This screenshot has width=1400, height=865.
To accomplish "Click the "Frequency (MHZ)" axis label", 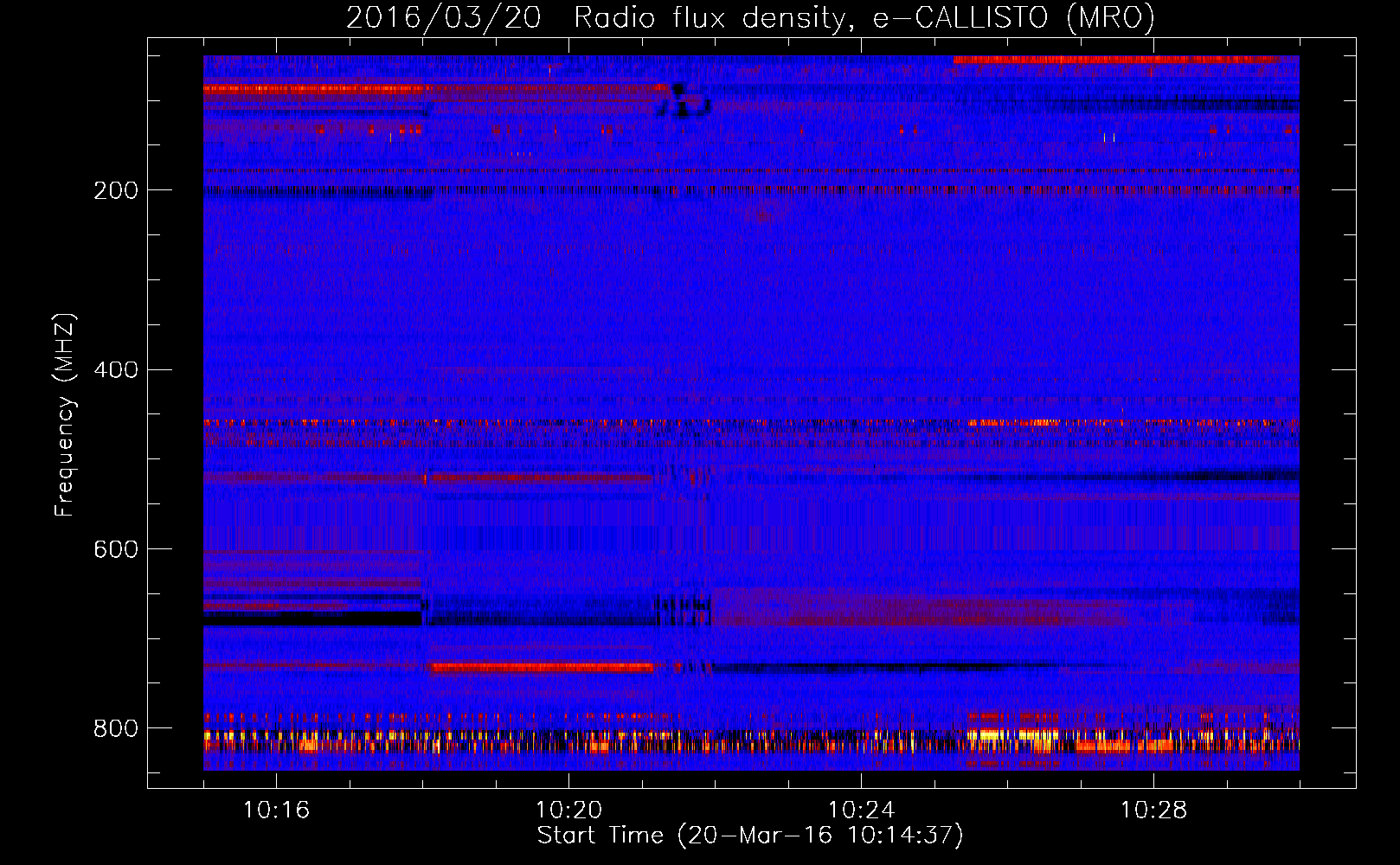I will pos(65,414).
